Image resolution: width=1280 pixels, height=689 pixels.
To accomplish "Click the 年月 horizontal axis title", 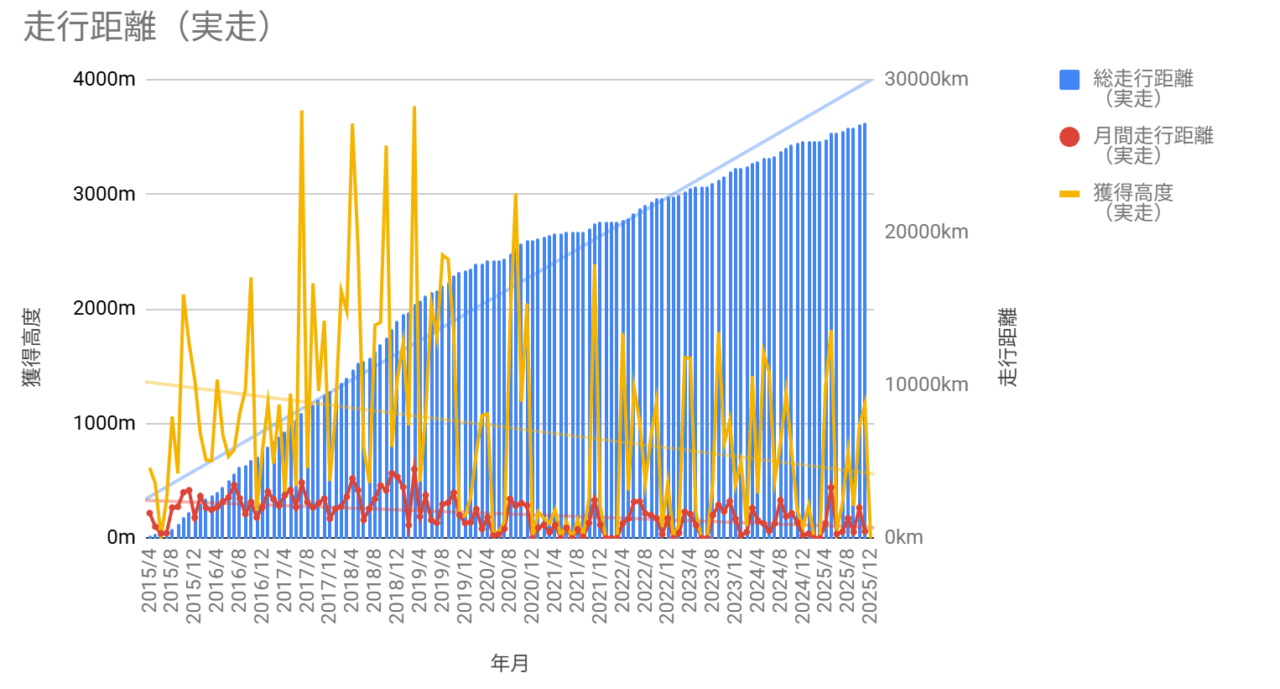I will 510,663.
